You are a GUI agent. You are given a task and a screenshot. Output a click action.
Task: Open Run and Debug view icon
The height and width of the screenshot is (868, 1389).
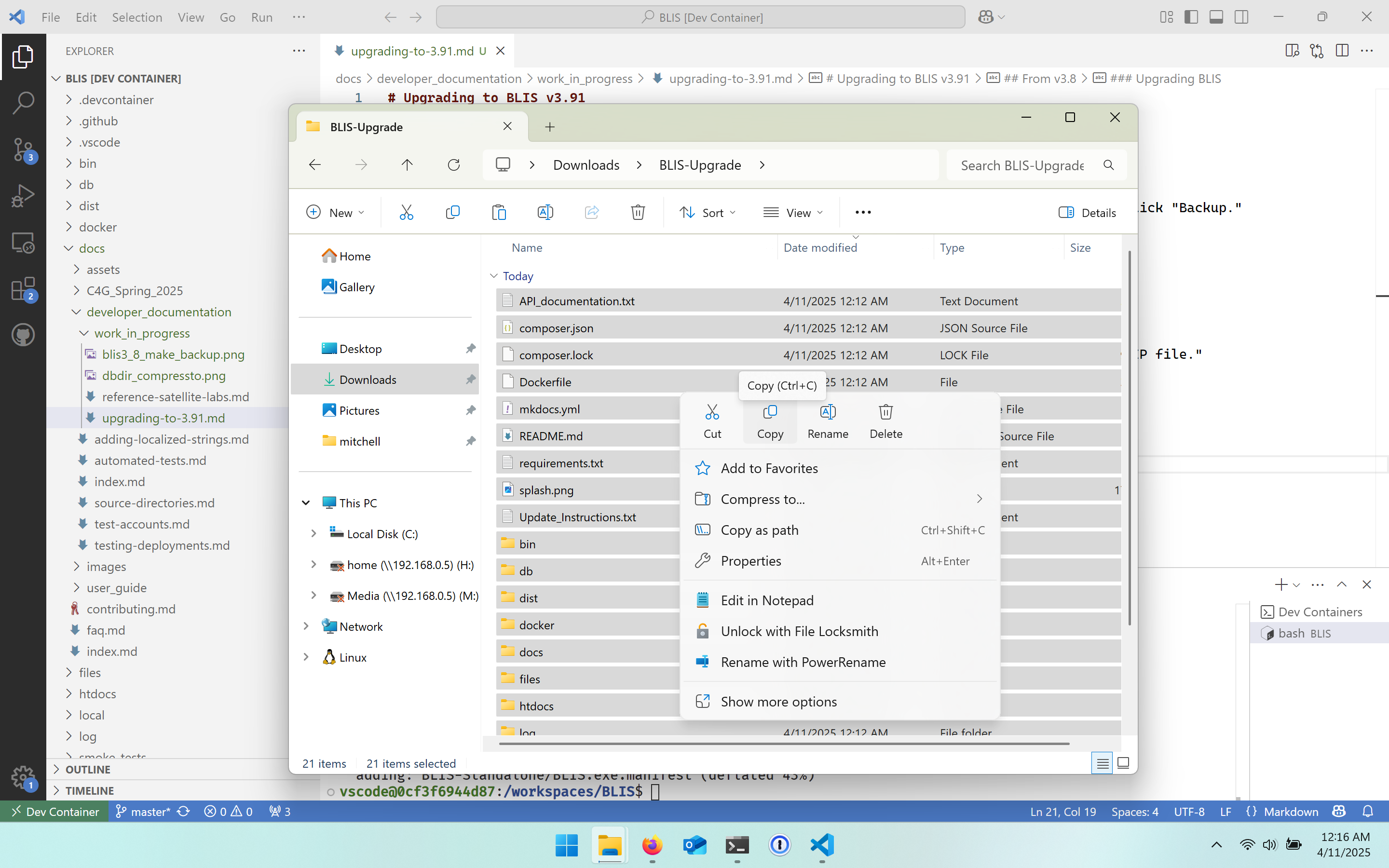click(x=23, y=196)
